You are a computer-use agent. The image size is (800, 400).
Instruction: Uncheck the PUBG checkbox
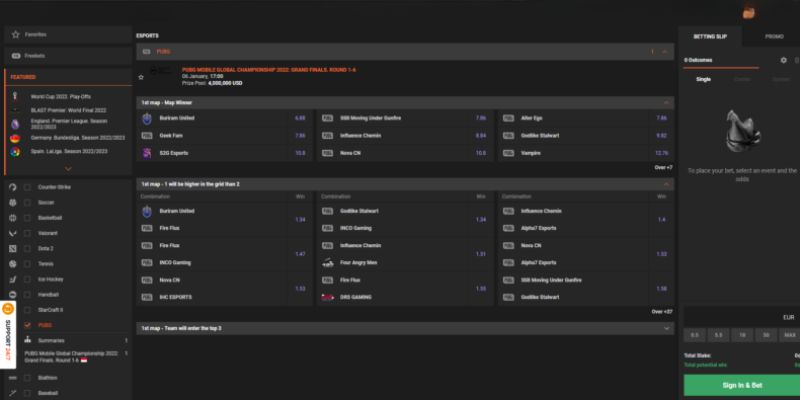coord(27,325)
